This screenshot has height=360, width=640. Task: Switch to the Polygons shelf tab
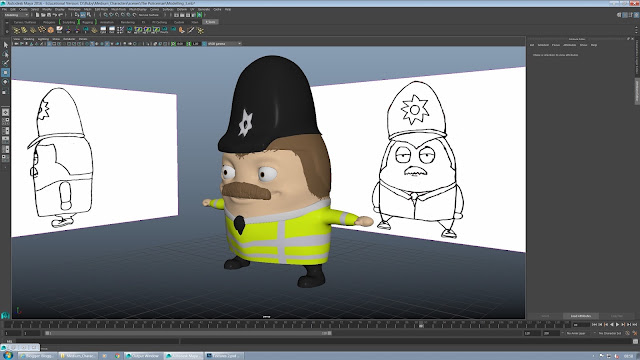tap(49, 22)
